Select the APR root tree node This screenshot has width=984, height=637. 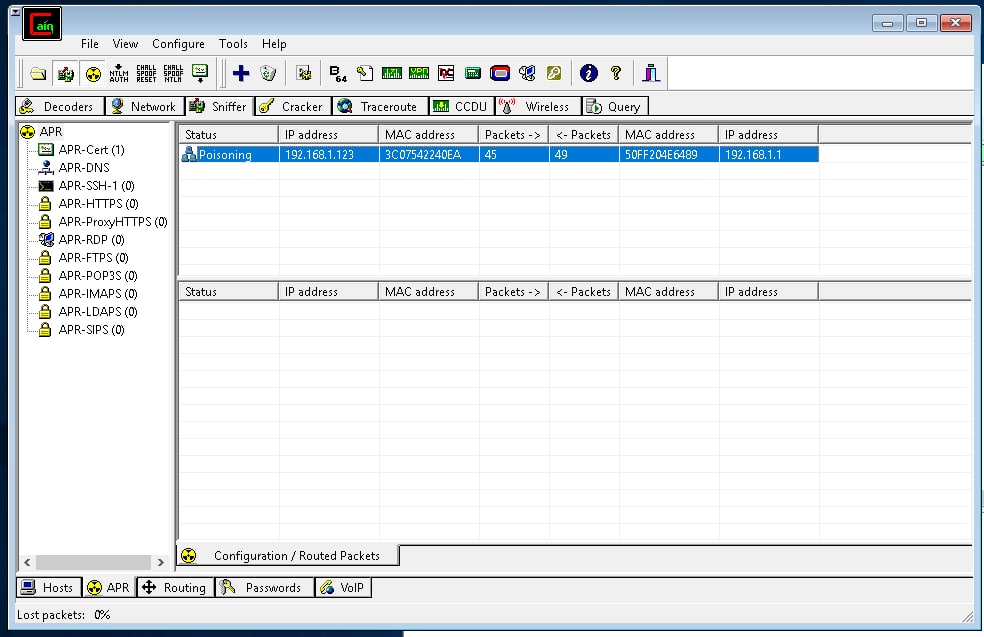50,132
